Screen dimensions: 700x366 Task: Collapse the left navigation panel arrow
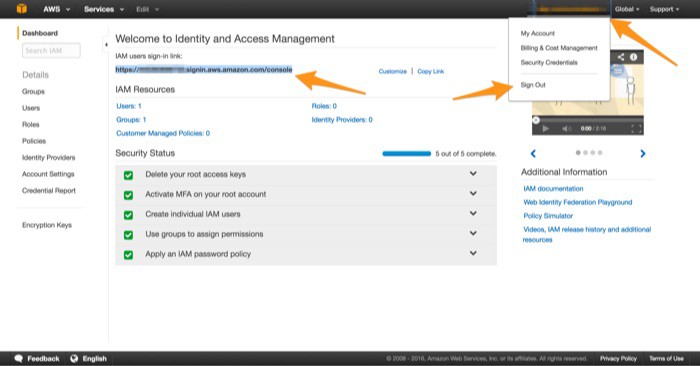coord(106,44)
